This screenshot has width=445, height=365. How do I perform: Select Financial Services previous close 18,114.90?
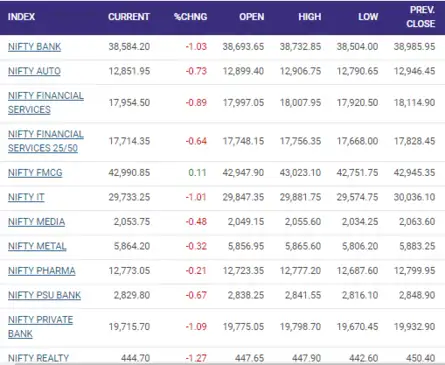coord(414,103)
